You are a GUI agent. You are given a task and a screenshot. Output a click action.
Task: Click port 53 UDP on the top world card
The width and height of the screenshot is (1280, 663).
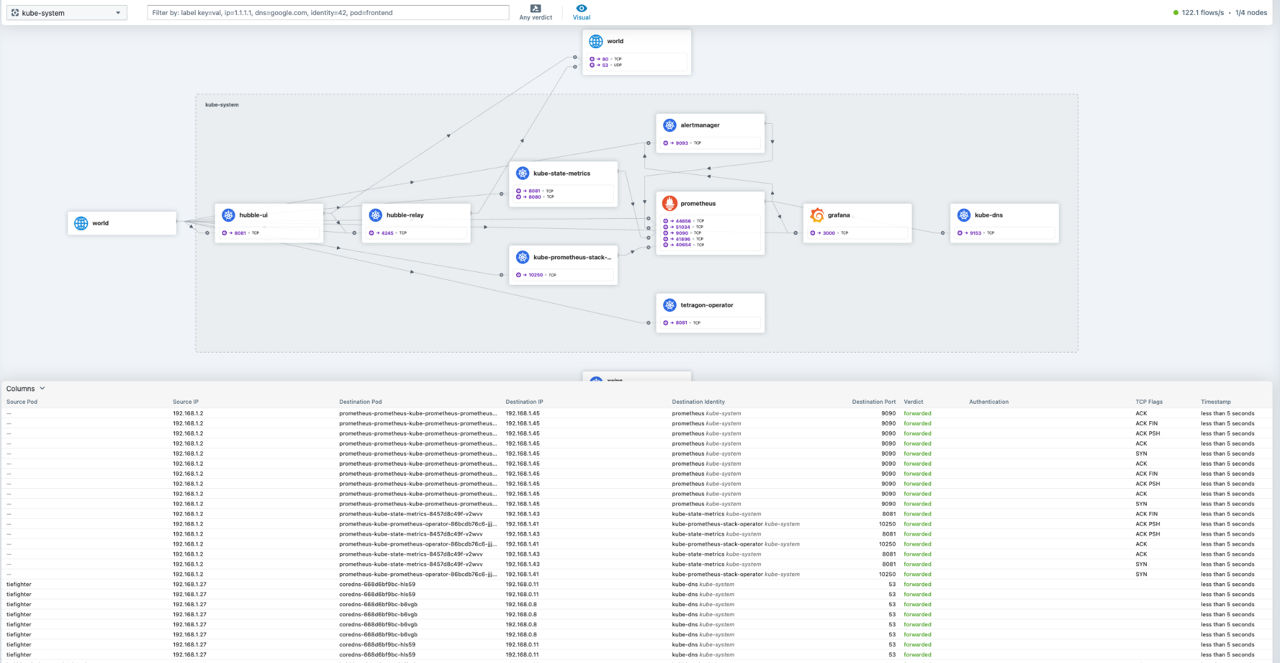[x=606, y=65]
